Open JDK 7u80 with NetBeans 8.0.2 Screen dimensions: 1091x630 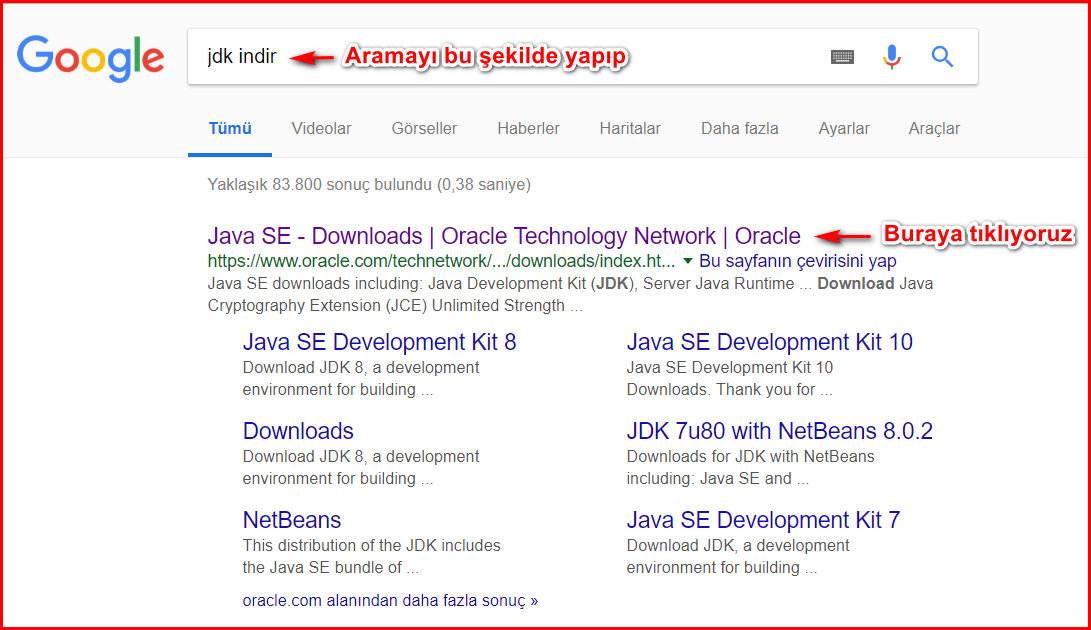[779, 431]
